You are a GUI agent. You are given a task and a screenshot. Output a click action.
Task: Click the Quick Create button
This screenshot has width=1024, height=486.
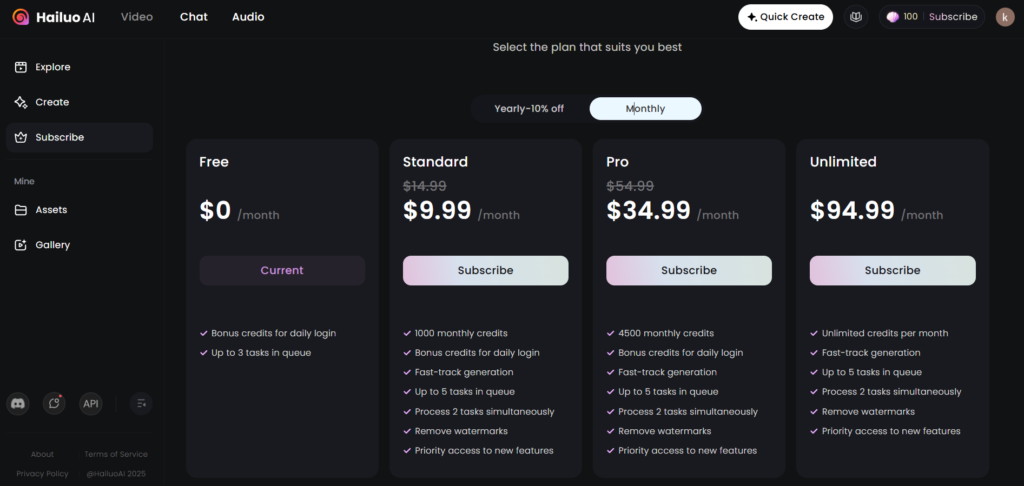(x=786, y=17)
